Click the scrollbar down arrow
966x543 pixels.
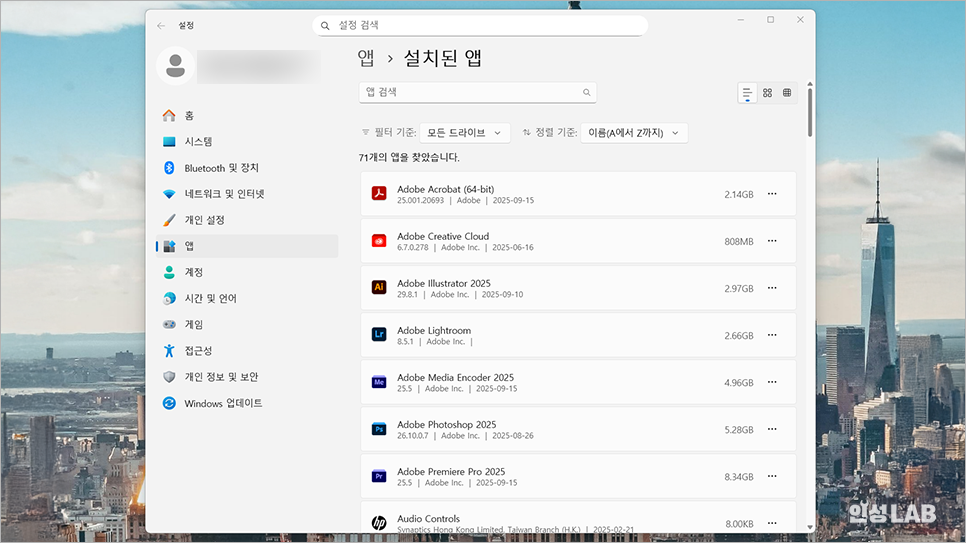(810, 528)
